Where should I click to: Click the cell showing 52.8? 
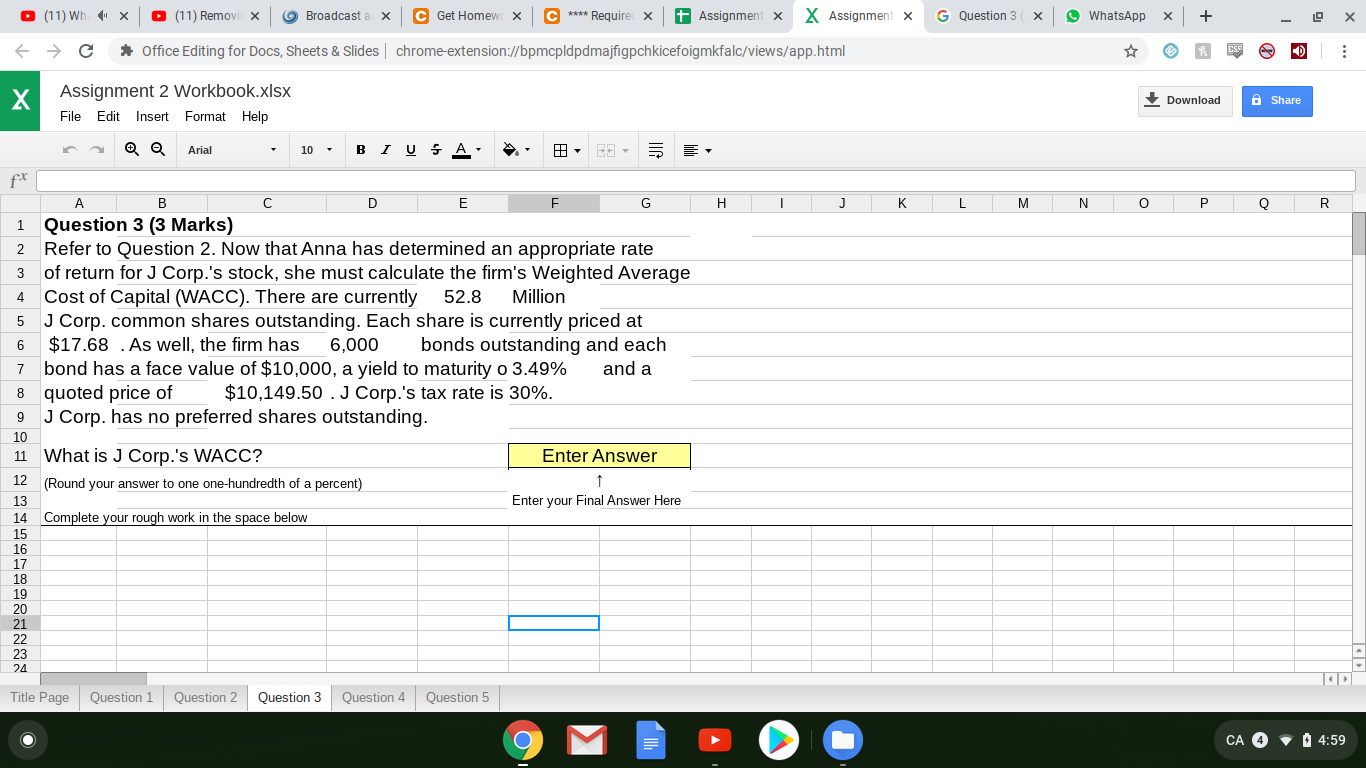[463, 297]
